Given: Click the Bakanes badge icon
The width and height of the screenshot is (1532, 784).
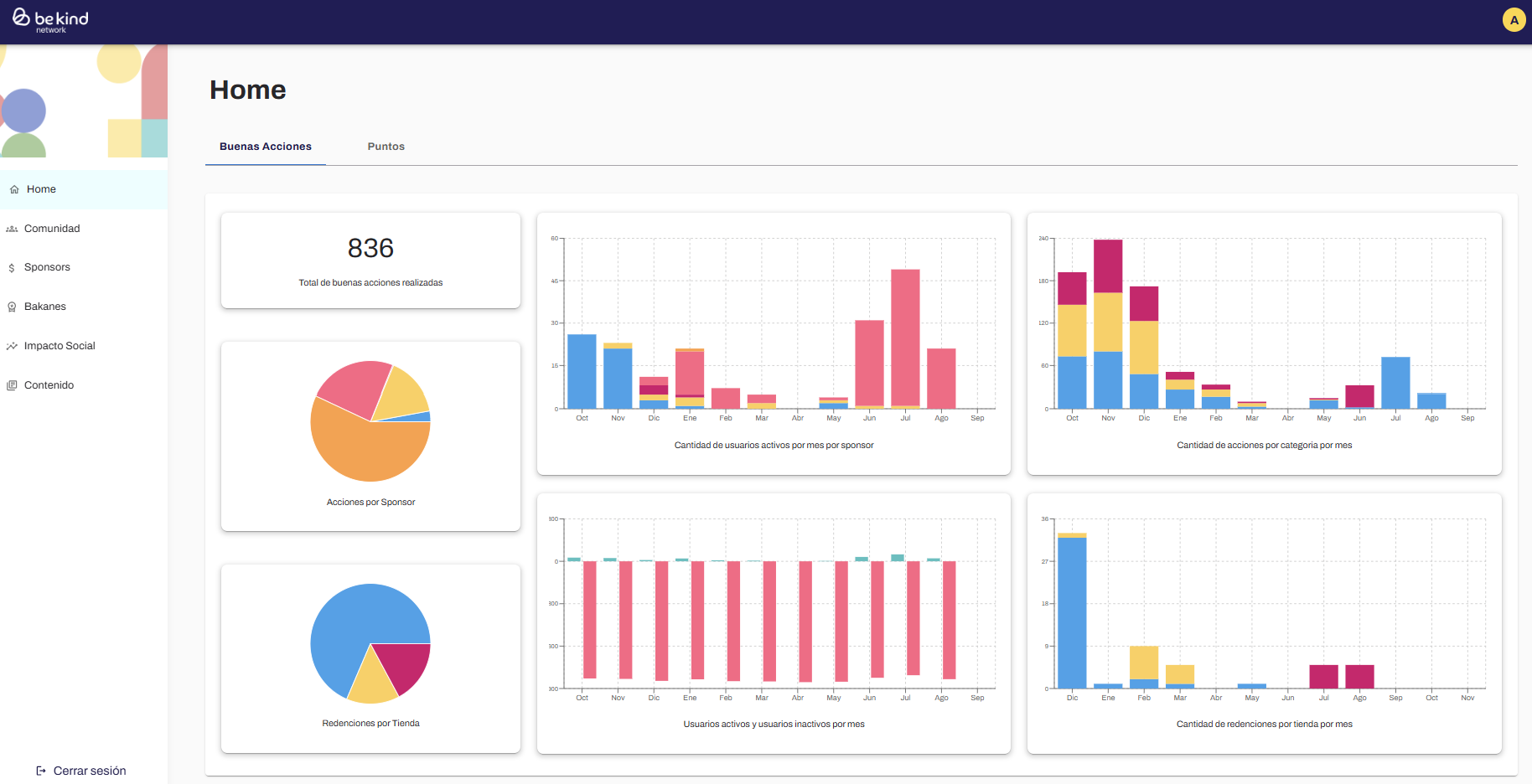Looking at the screenshot, I should (12, 307).
